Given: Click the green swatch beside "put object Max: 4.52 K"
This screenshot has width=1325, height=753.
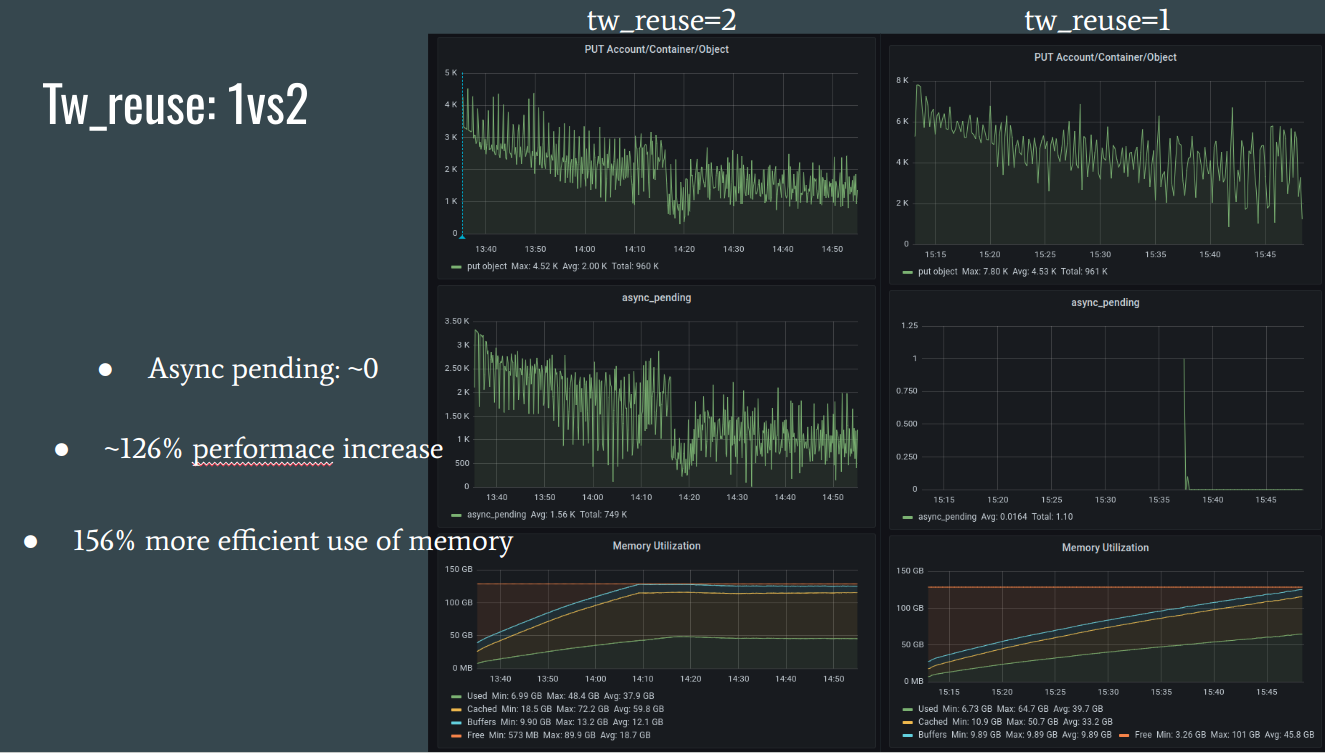Looking at the screenshot, I should [456, 266].
